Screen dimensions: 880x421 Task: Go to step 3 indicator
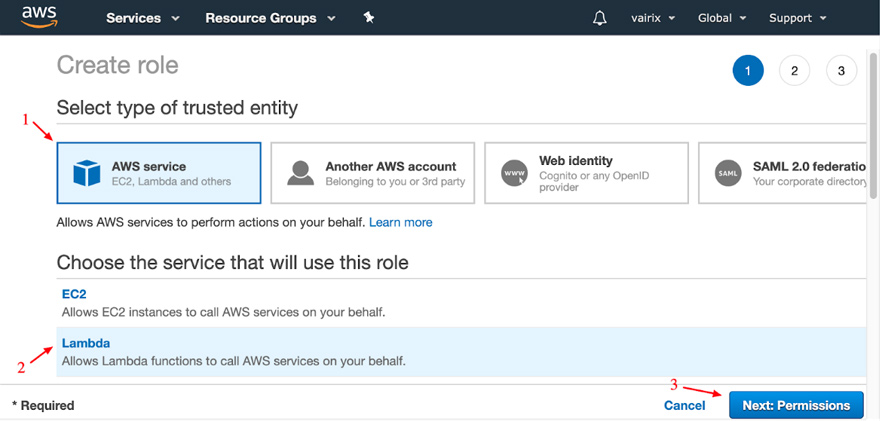841,71
